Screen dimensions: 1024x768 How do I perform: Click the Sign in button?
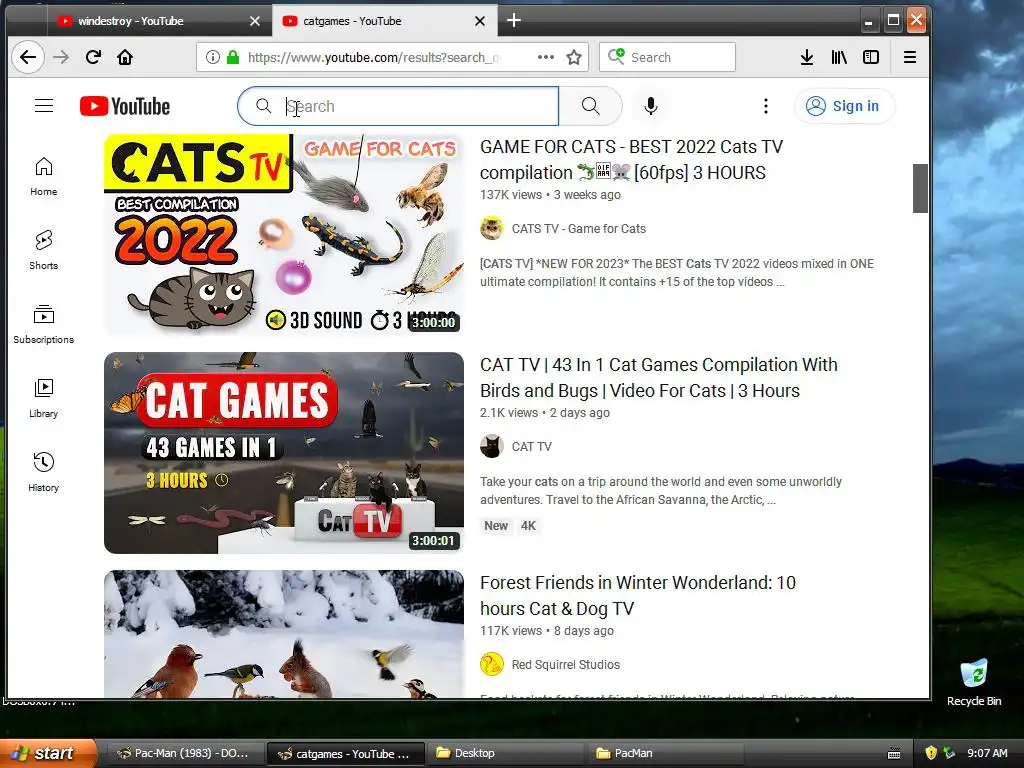pyautogui.click(x=844, y=106)
